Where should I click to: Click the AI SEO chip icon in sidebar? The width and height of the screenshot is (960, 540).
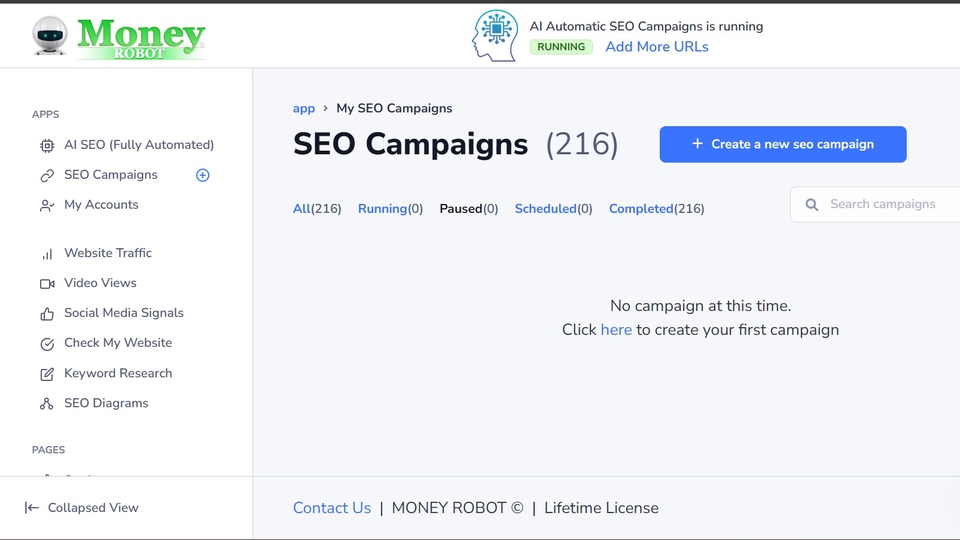(x=47, y=146)
